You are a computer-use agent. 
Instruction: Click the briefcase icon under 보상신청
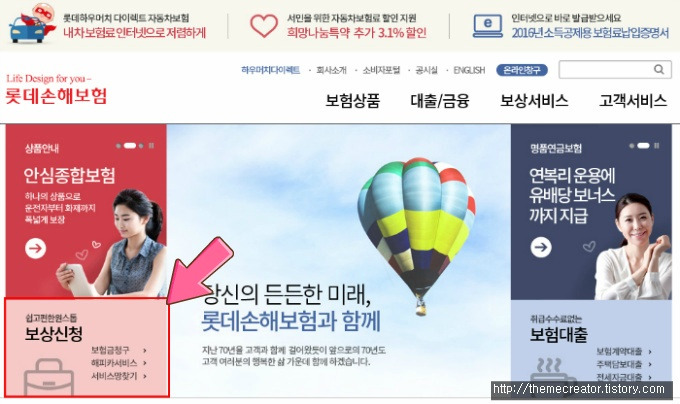tap(49, 378)
